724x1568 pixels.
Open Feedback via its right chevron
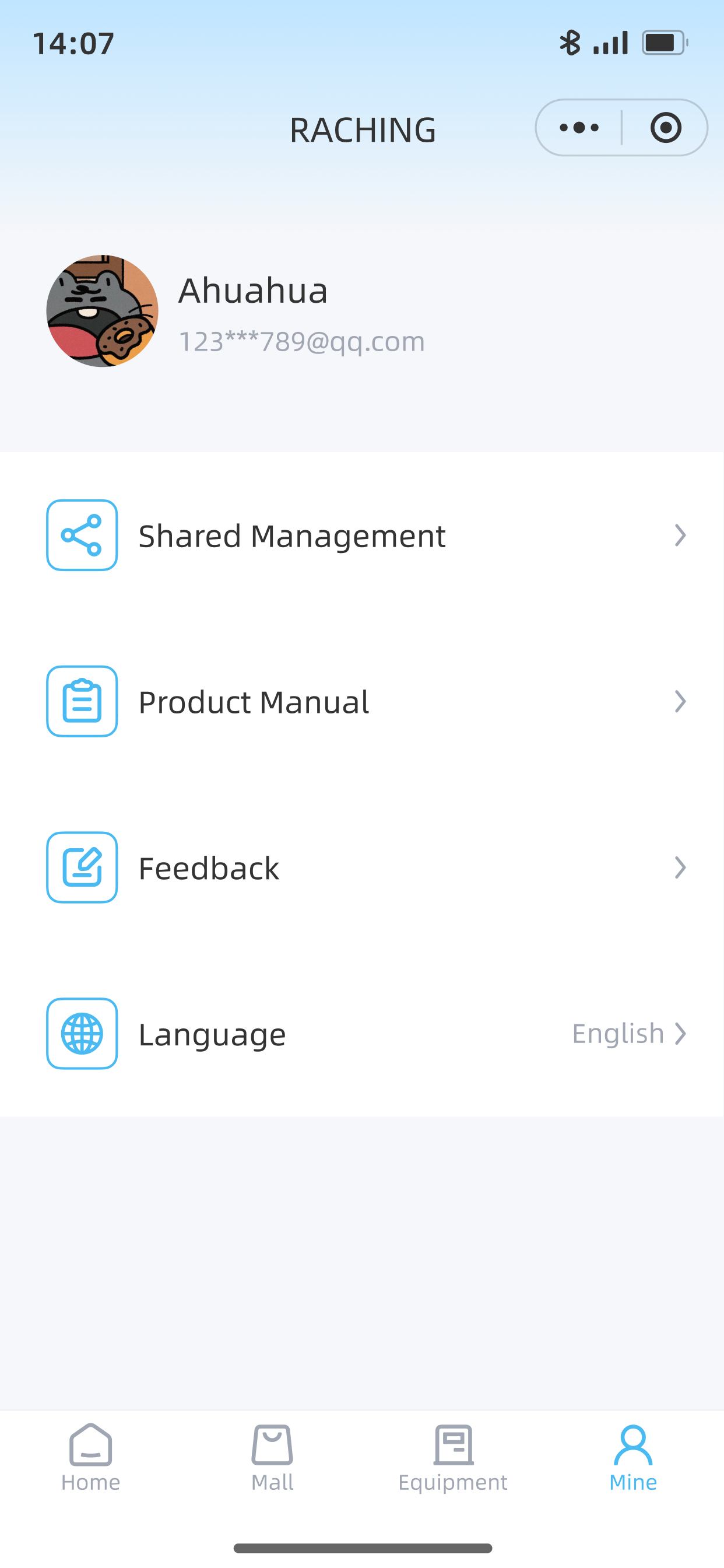coord(680,867)
